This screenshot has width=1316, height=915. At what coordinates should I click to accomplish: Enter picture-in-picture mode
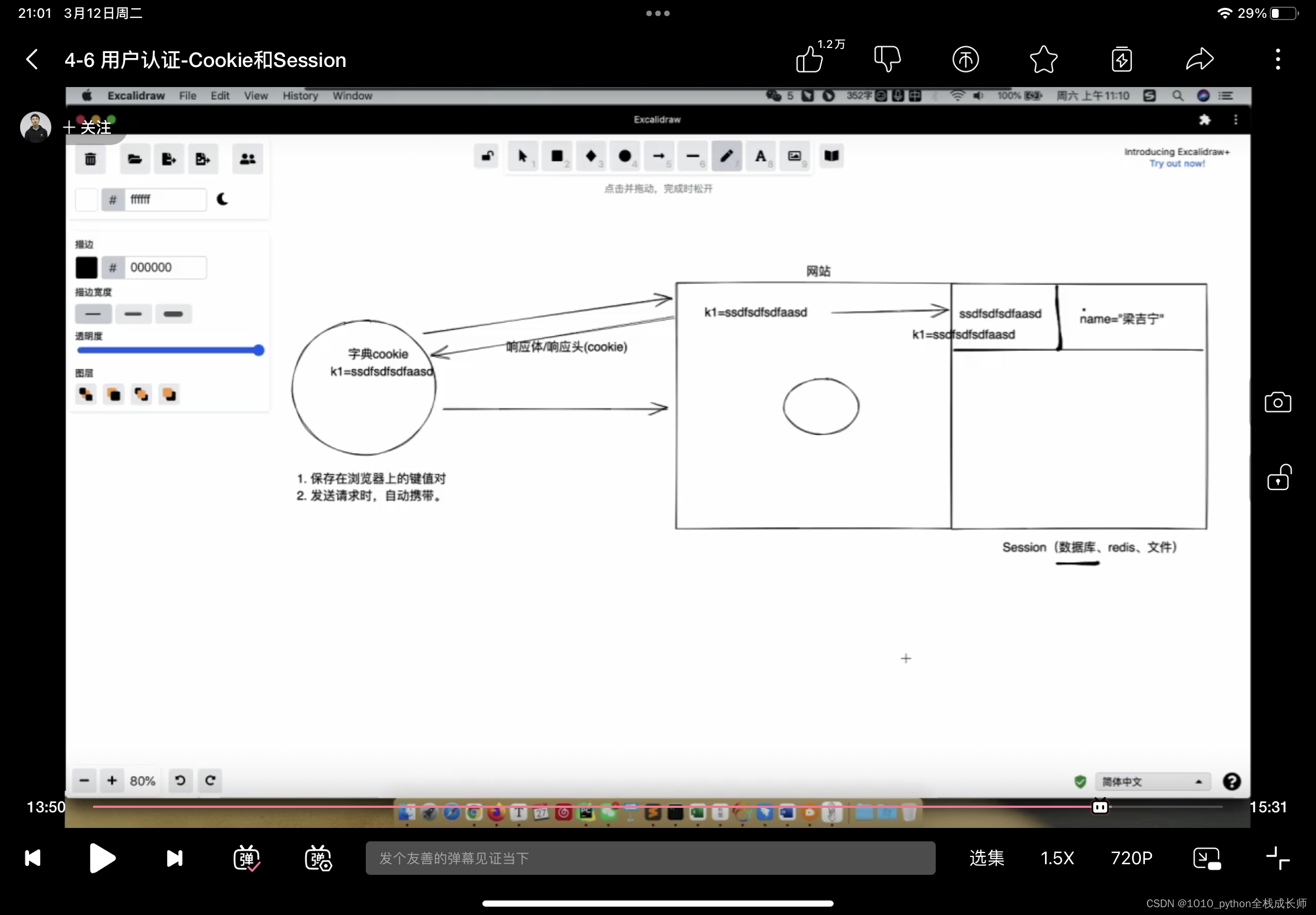[1207, 858]
